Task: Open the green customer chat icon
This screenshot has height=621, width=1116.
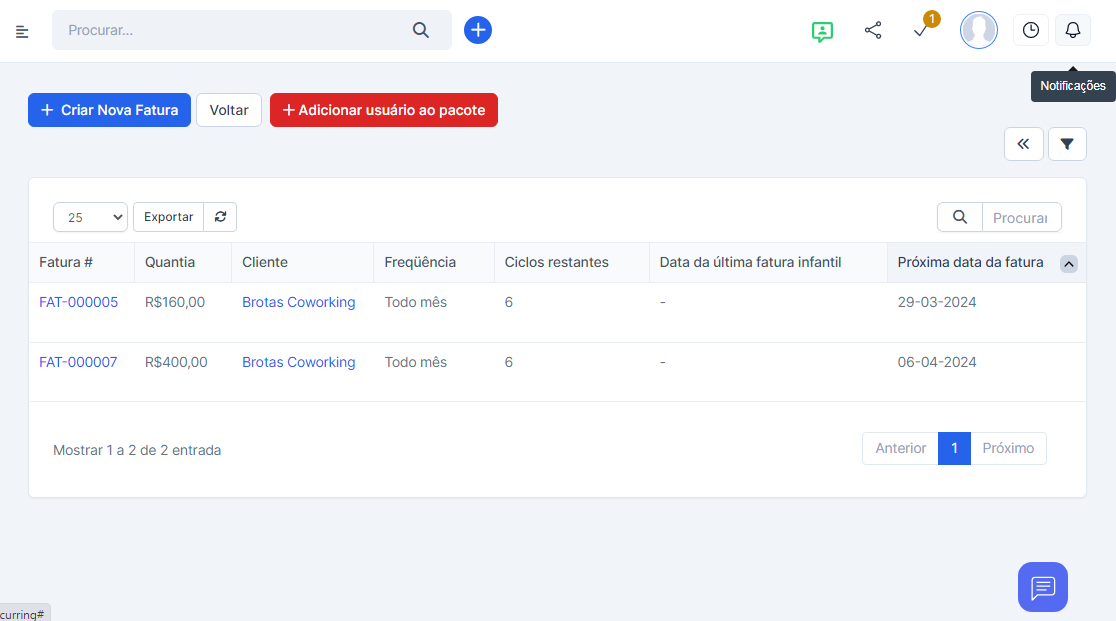Action: [x=822, y=31]
